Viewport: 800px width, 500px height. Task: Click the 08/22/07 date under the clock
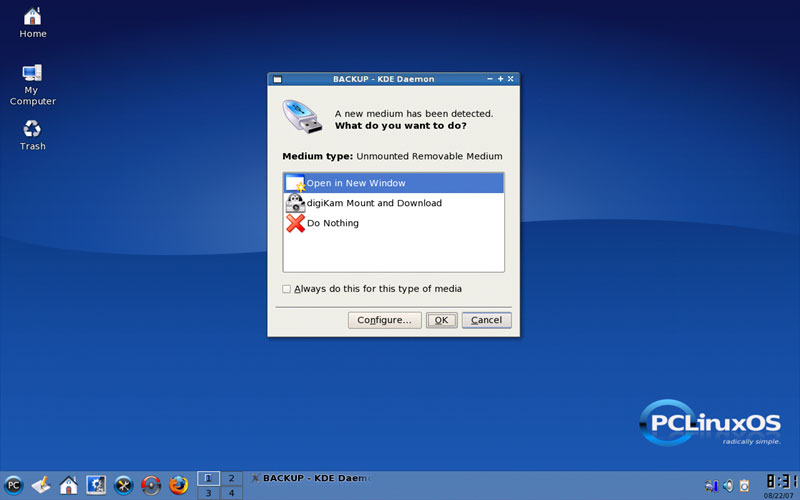coord(779,495)
